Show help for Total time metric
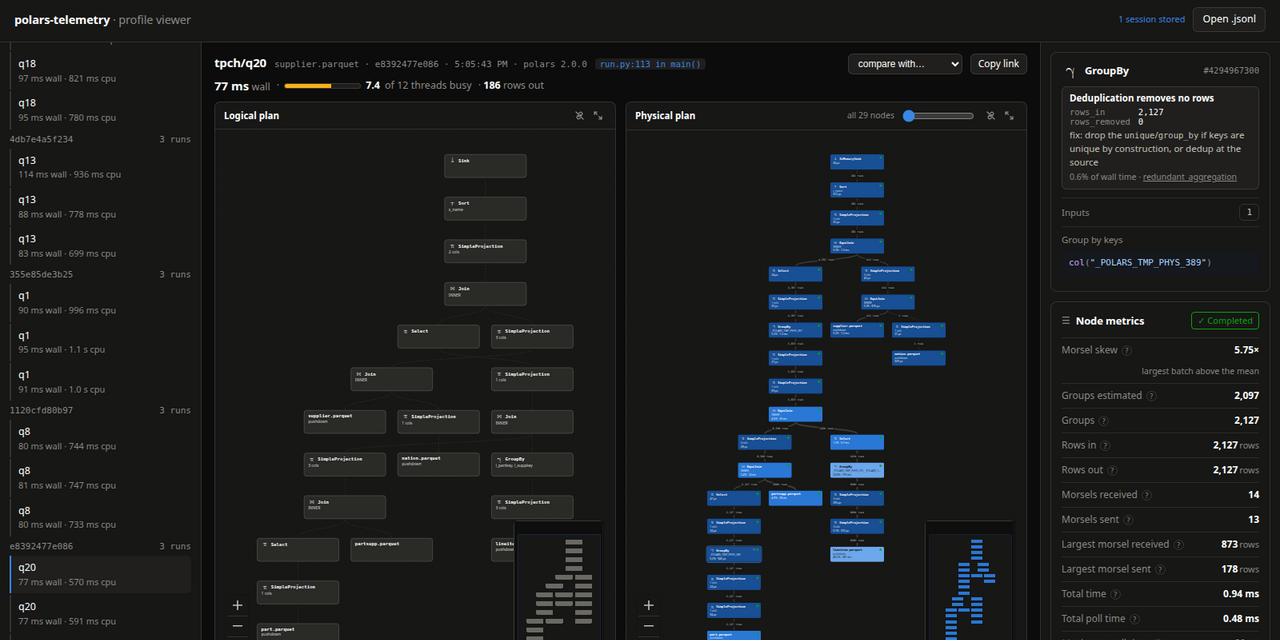Image resolution: width=1280 pixels, height=640 pixels. tap(1116, 594)
